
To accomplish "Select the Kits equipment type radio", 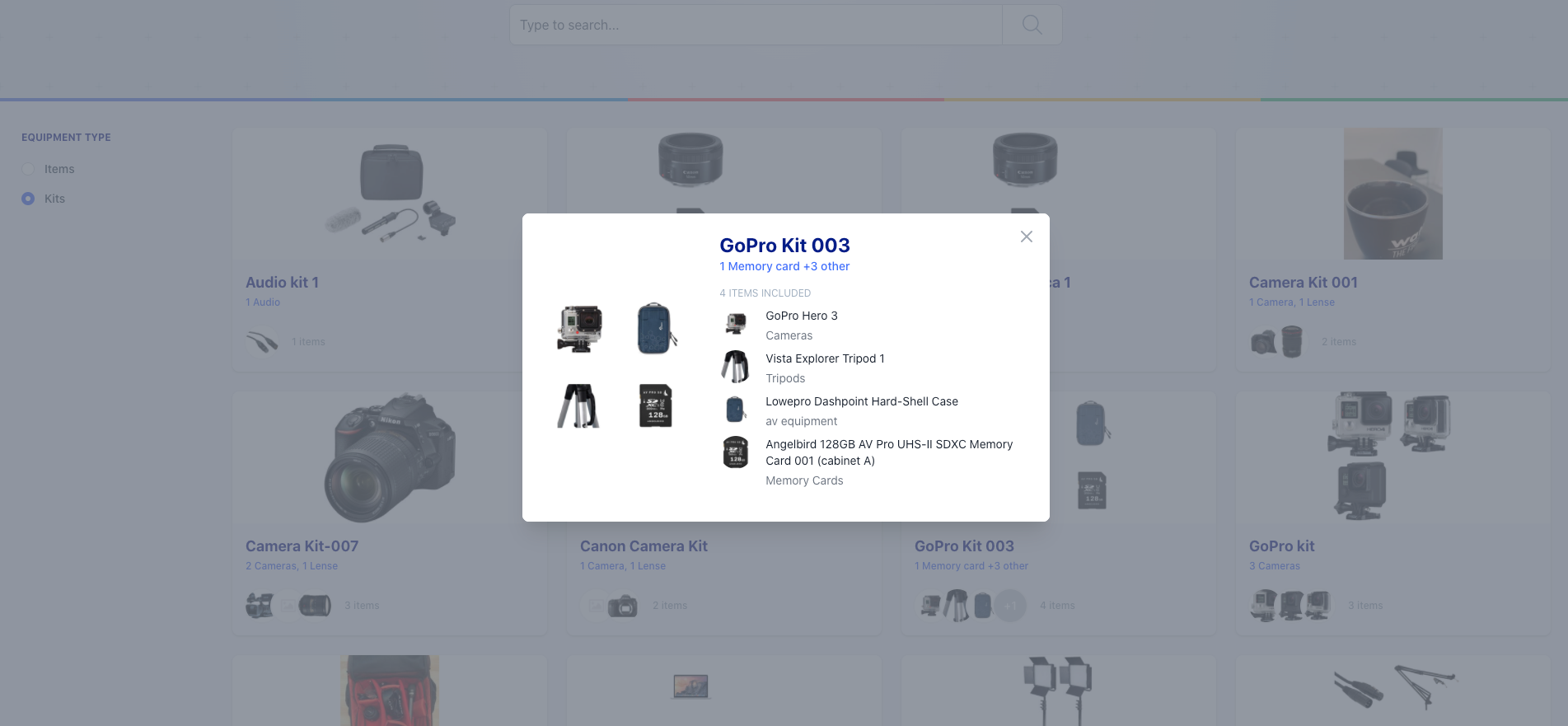I will tap(28, 199).
